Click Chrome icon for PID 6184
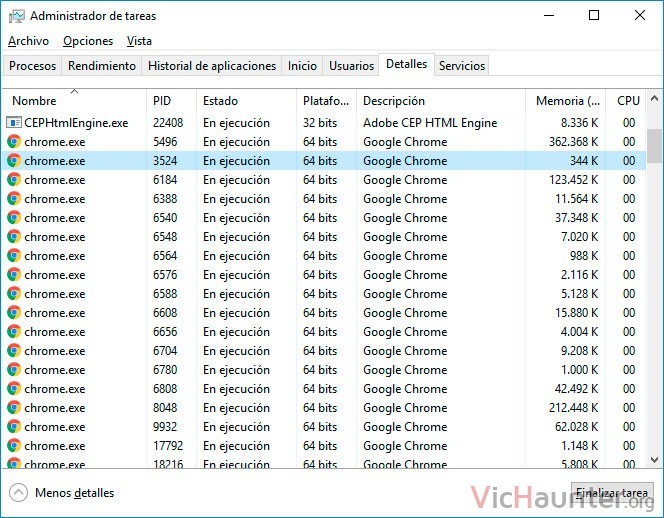 click(14, 180)
